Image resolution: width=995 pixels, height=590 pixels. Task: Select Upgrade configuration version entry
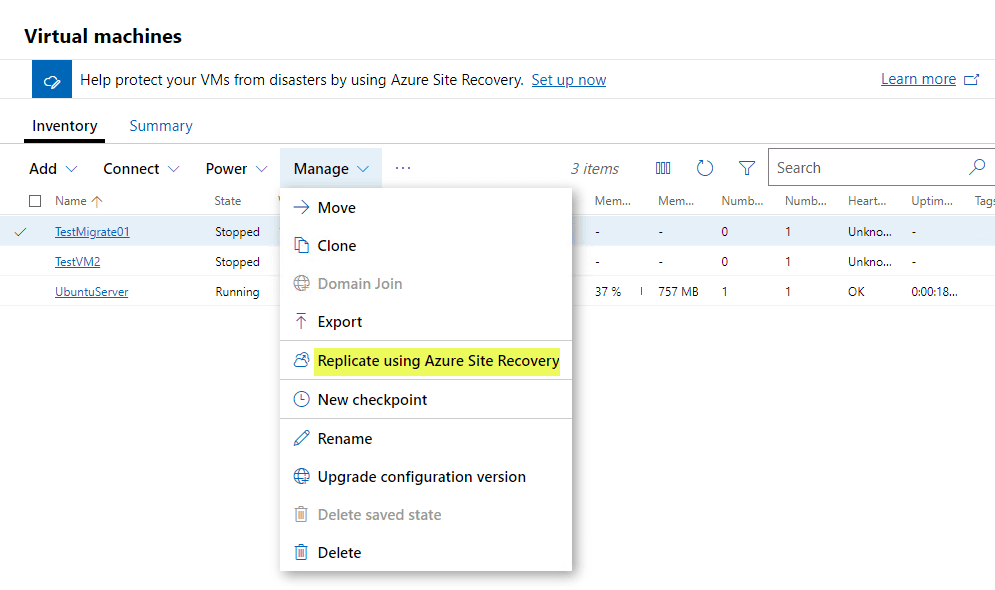click(426, 476)
